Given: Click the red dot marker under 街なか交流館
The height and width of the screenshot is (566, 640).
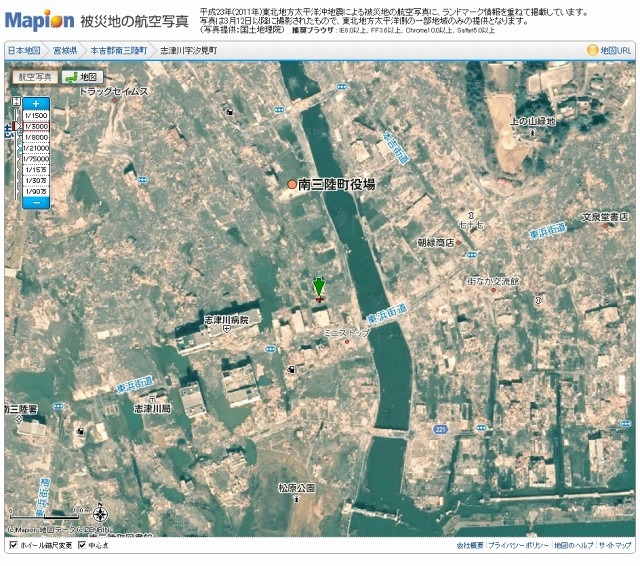Looking at the screenshot, I should click(493, 290).
